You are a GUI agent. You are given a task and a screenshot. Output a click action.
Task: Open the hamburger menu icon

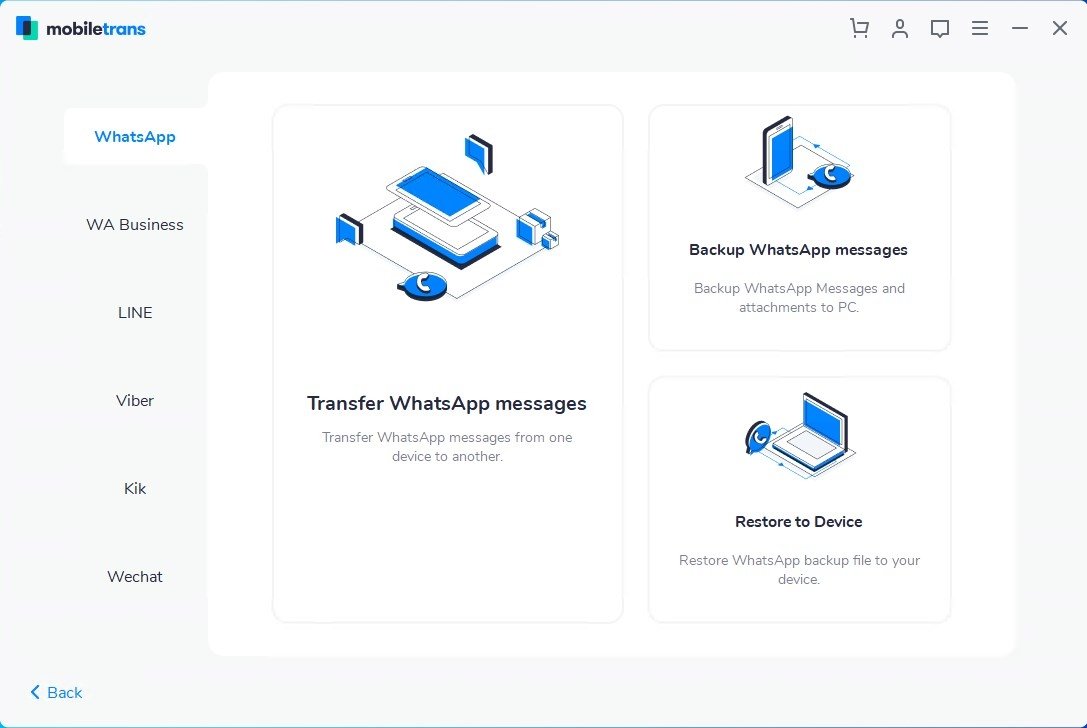[979, 28]
